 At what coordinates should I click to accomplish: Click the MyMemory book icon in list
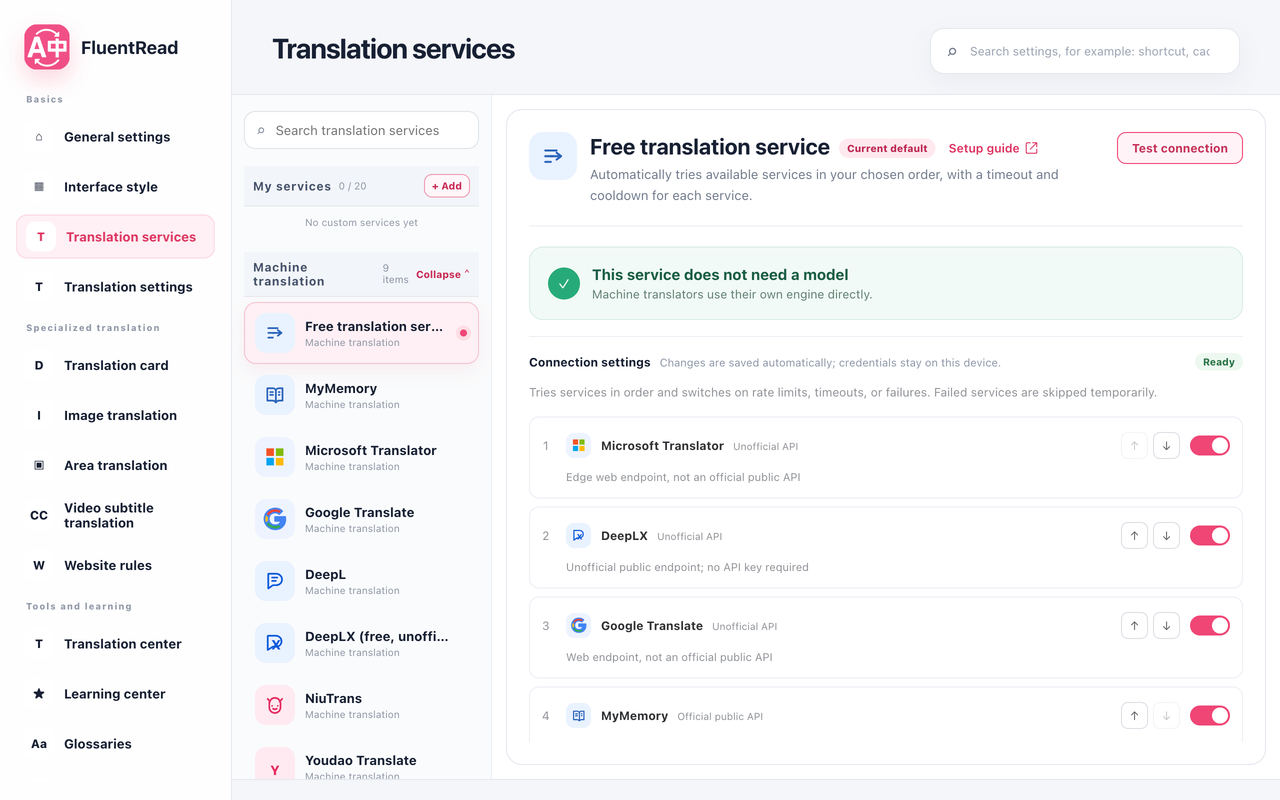tap(275, 395)
